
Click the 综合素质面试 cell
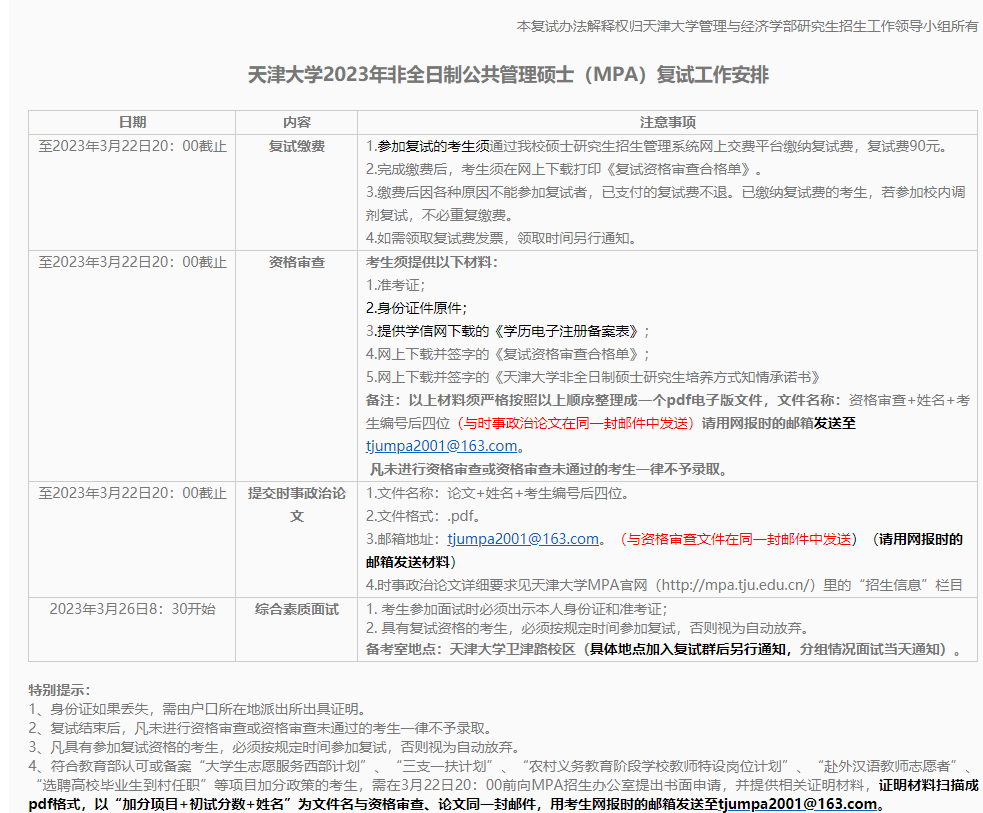click(x=297, y=608)
